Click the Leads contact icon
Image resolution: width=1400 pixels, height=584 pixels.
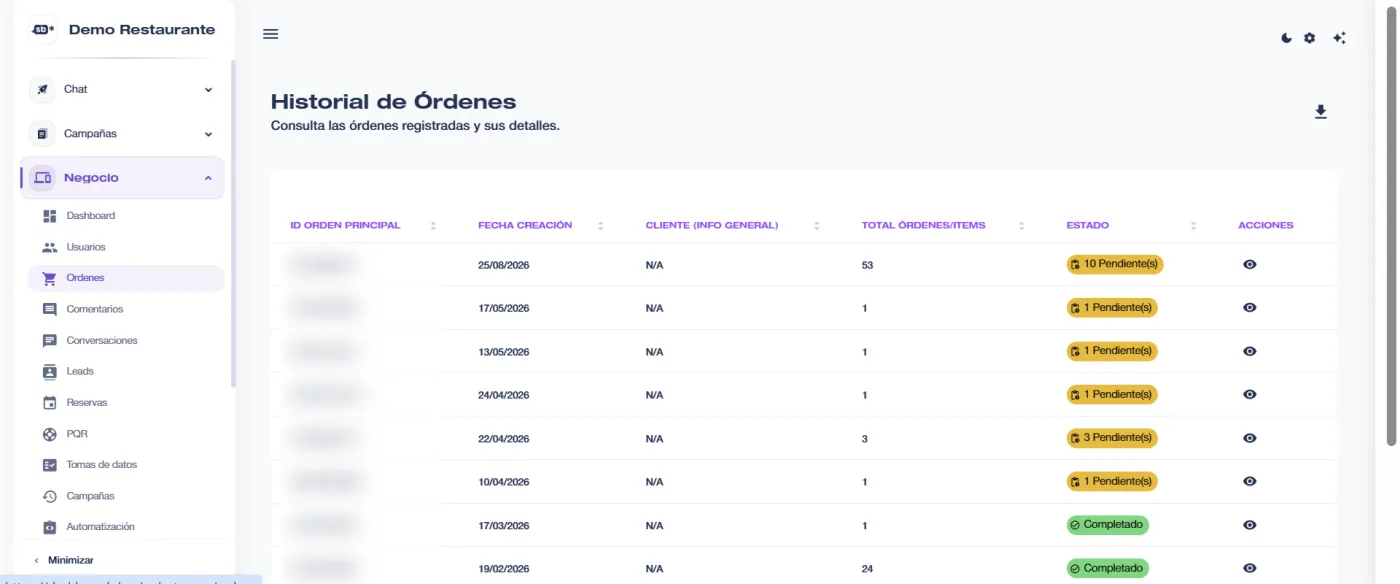pos(50,371)
